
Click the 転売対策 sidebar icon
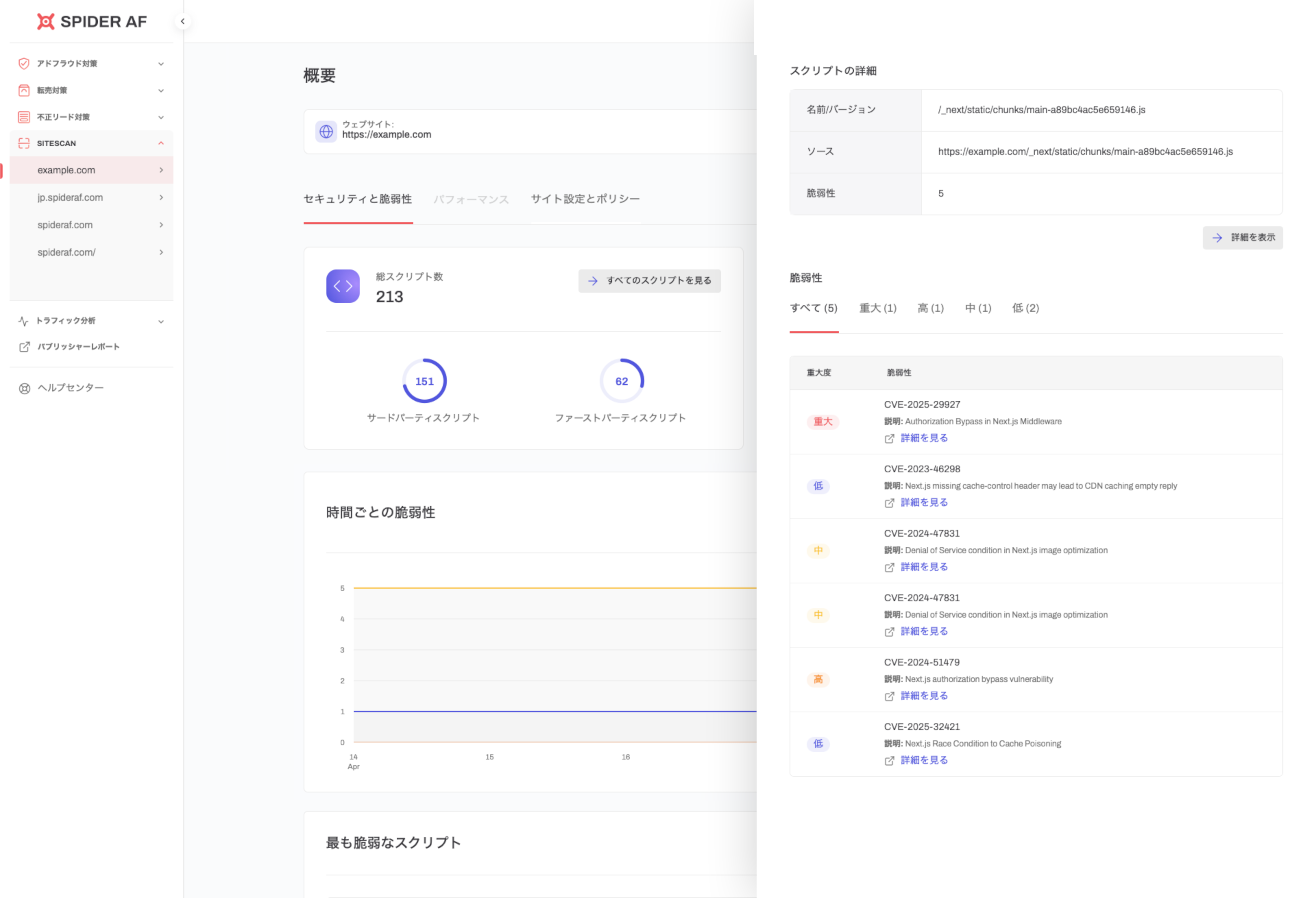[24, 90]
